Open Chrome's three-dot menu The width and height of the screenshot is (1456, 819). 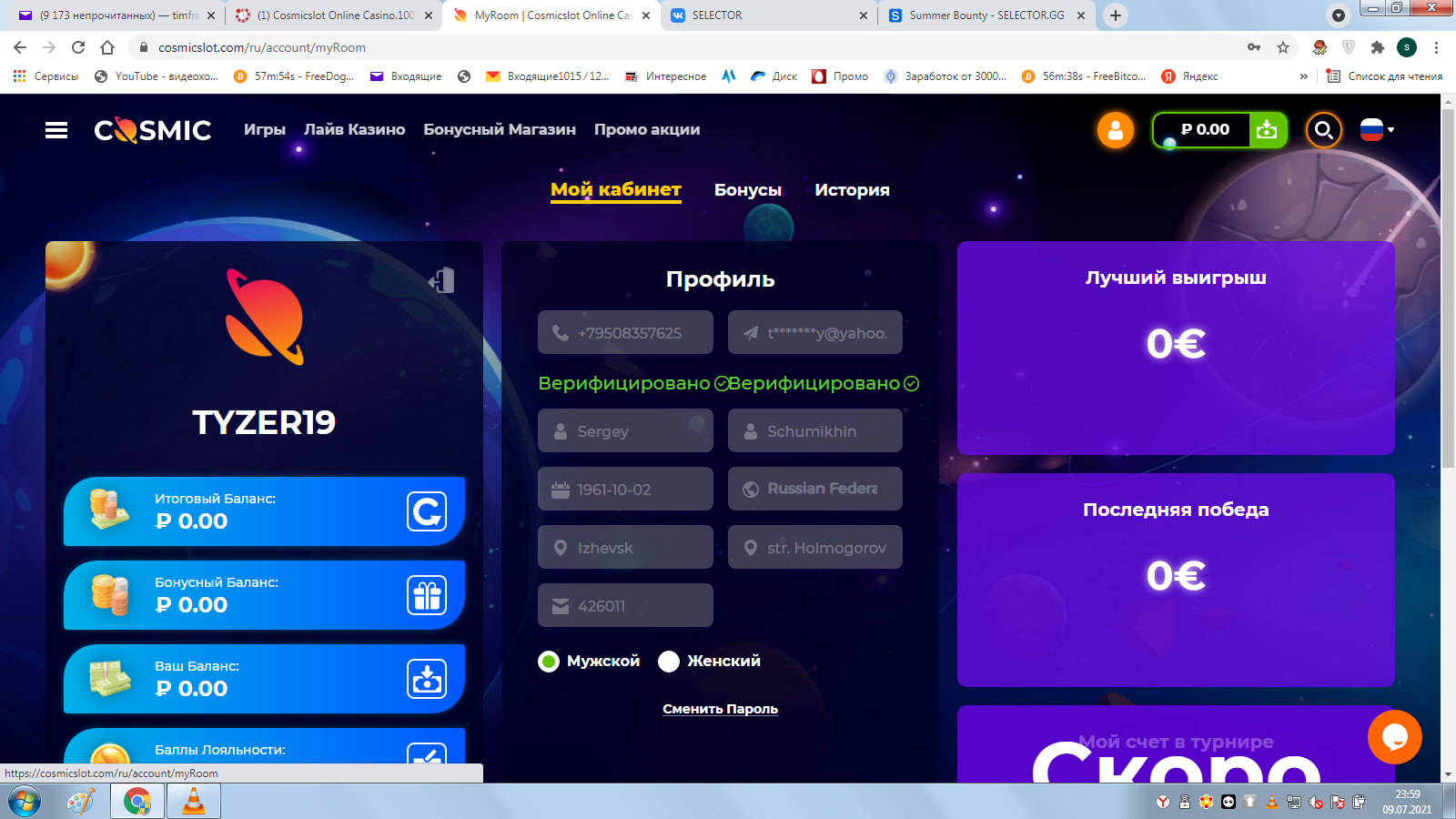pos(1437,47)
